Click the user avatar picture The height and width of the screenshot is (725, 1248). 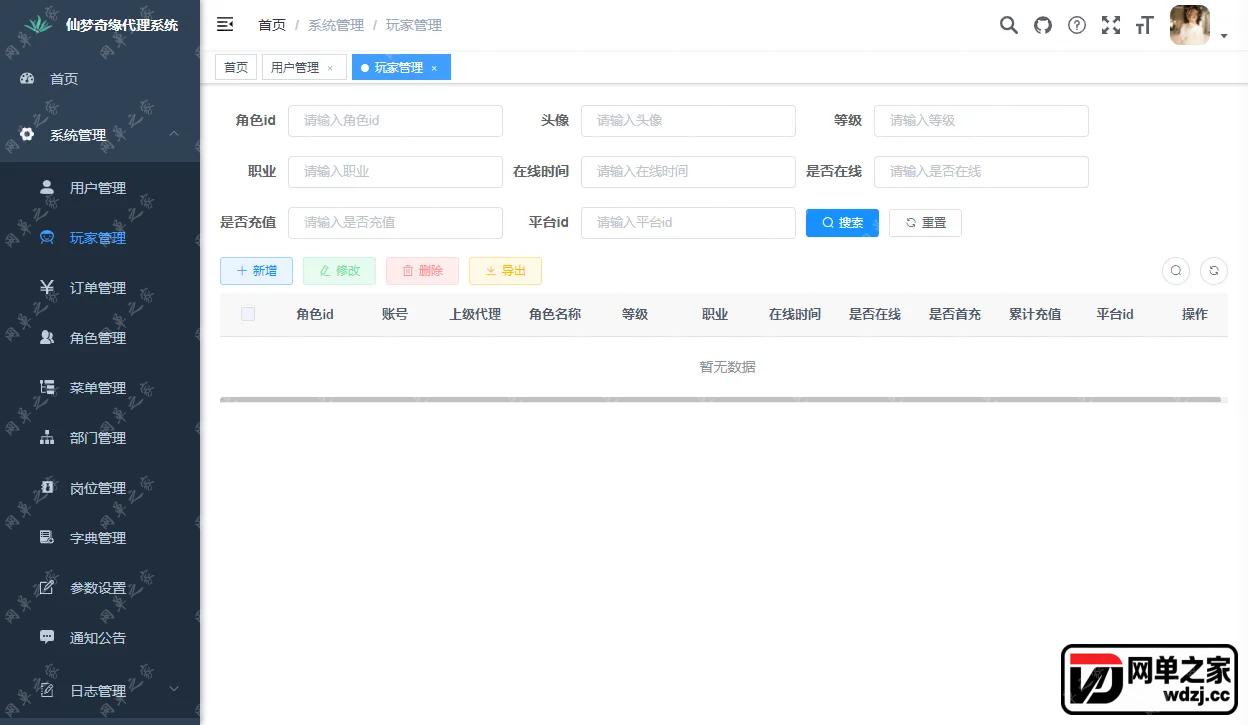1190,25
